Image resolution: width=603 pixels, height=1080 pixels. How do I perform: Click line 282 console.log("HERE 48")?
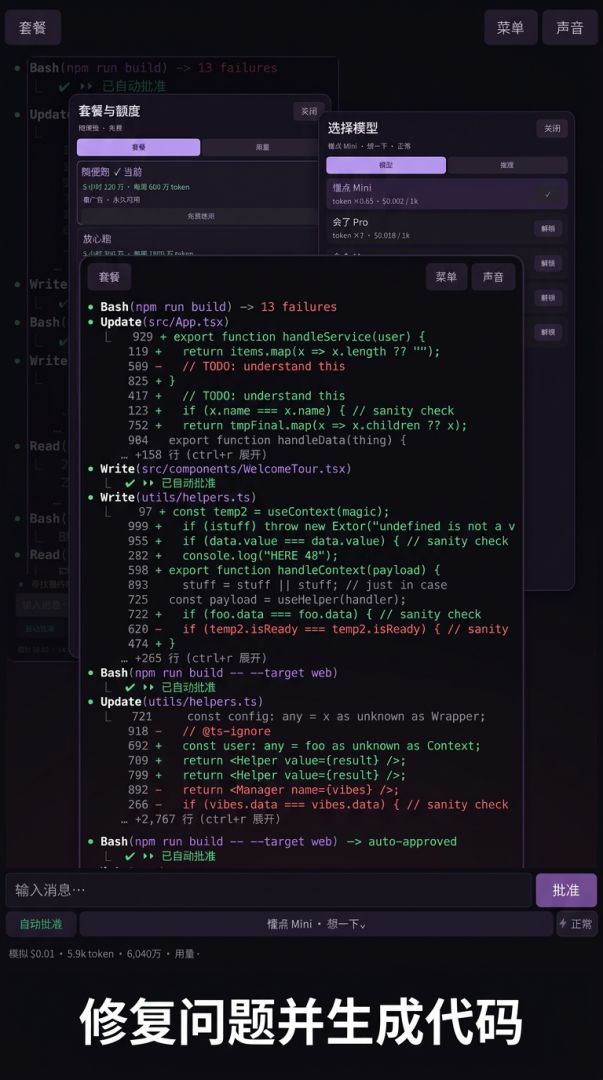(233, 556)
